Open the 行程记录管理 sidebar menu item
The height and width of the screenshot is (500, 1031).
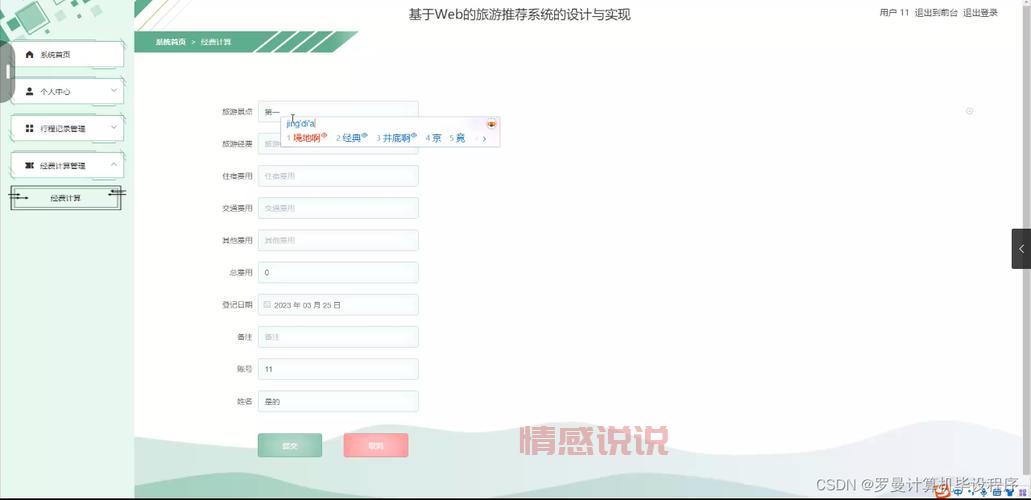[67, 128]
